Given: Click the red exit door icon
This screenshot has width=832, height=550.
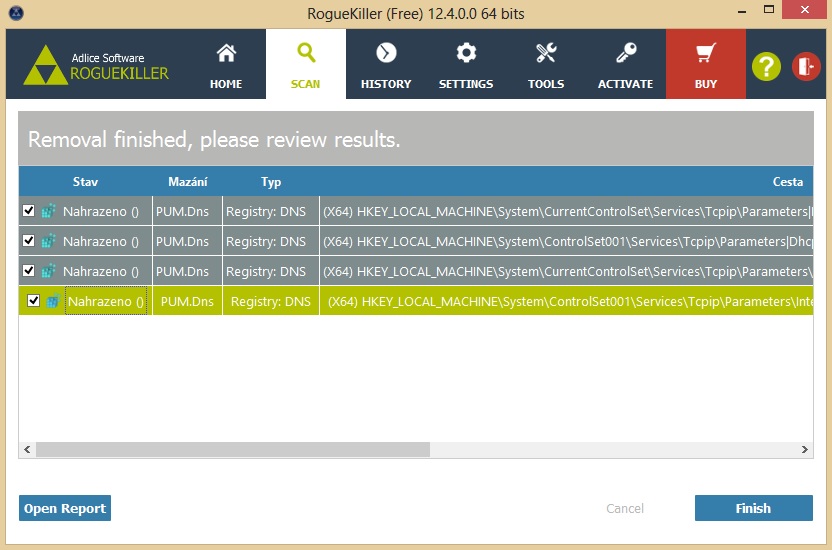Looking at the screenshot, I should pyautogui.click(x=806, y=67).
